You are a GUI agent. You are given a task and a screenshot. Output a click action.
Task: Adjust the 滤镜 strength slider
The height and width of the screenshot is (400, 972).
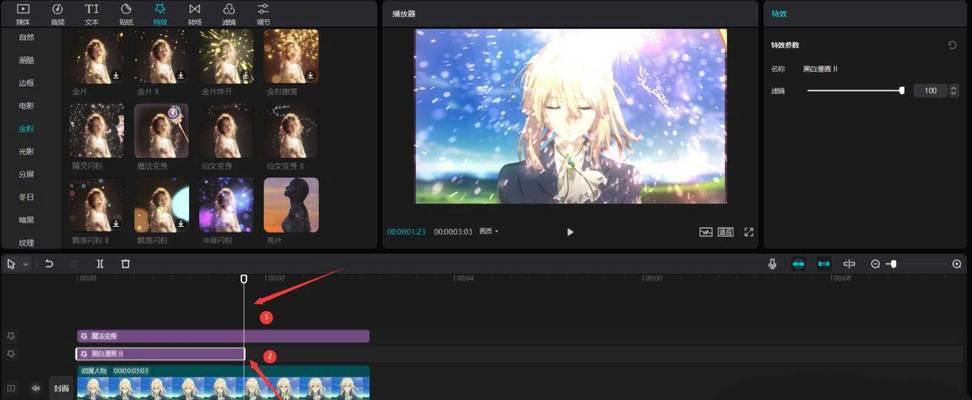click(x=854, y=91)
